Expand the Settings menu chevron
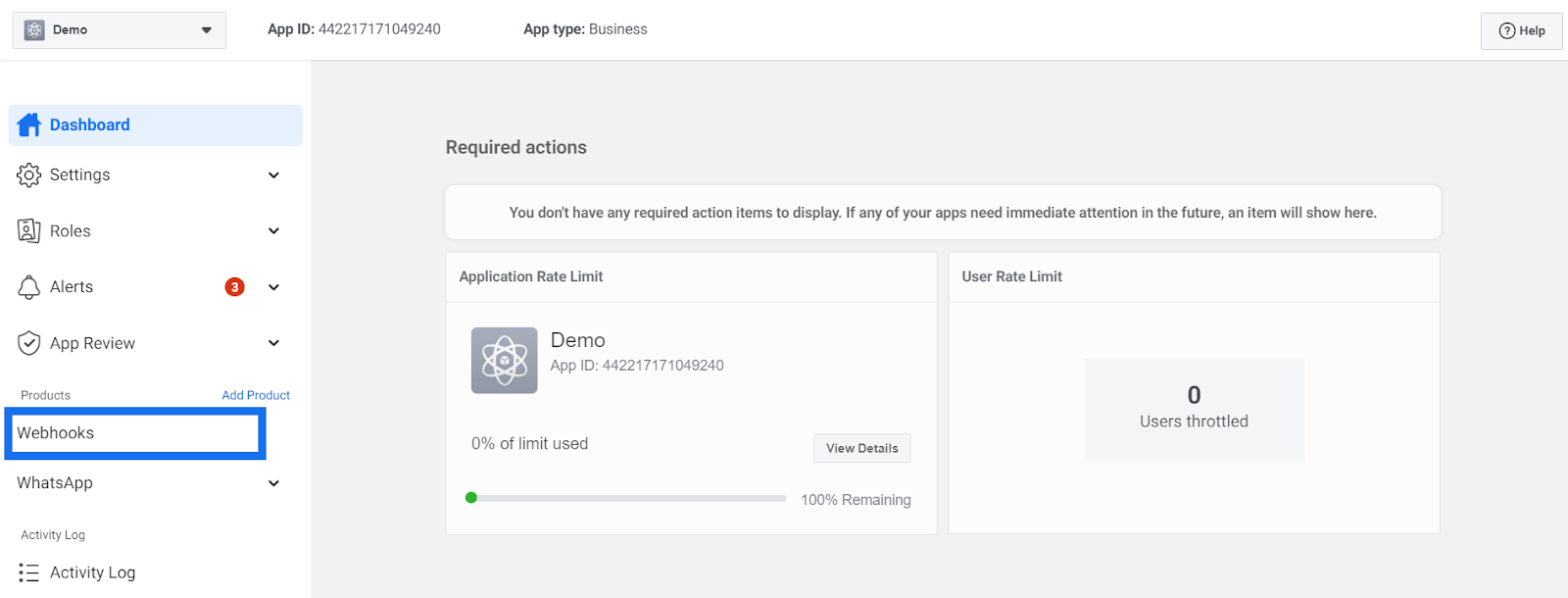This screenshot has height=598, width=1568. [x=274, y=175]
